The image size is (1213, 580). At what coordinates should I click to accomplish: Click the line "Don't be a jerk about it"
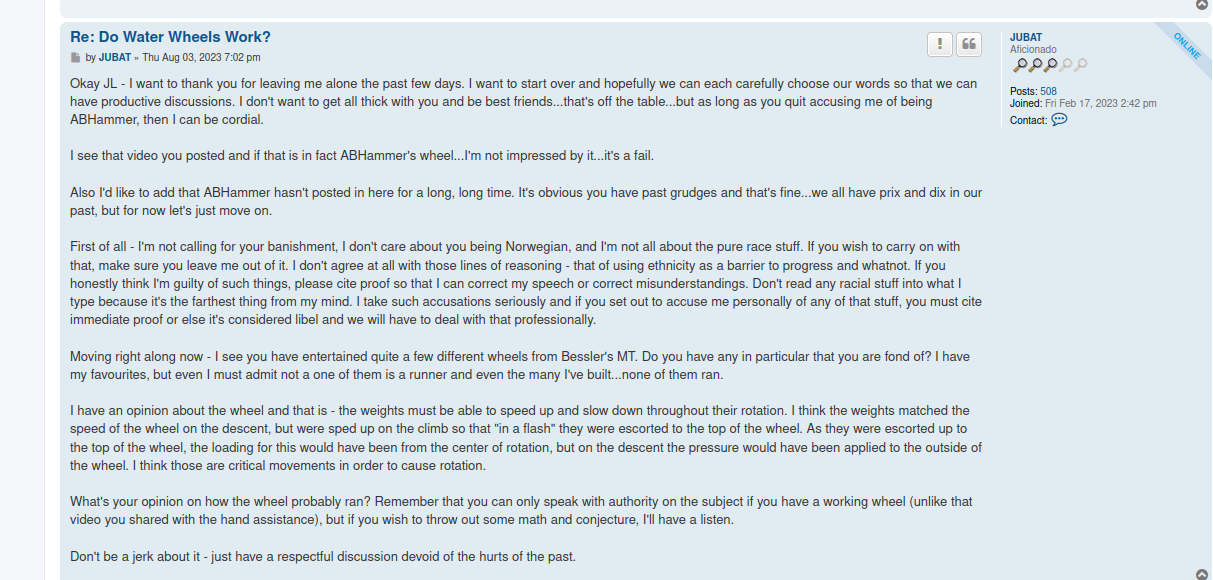click(323, 556)
